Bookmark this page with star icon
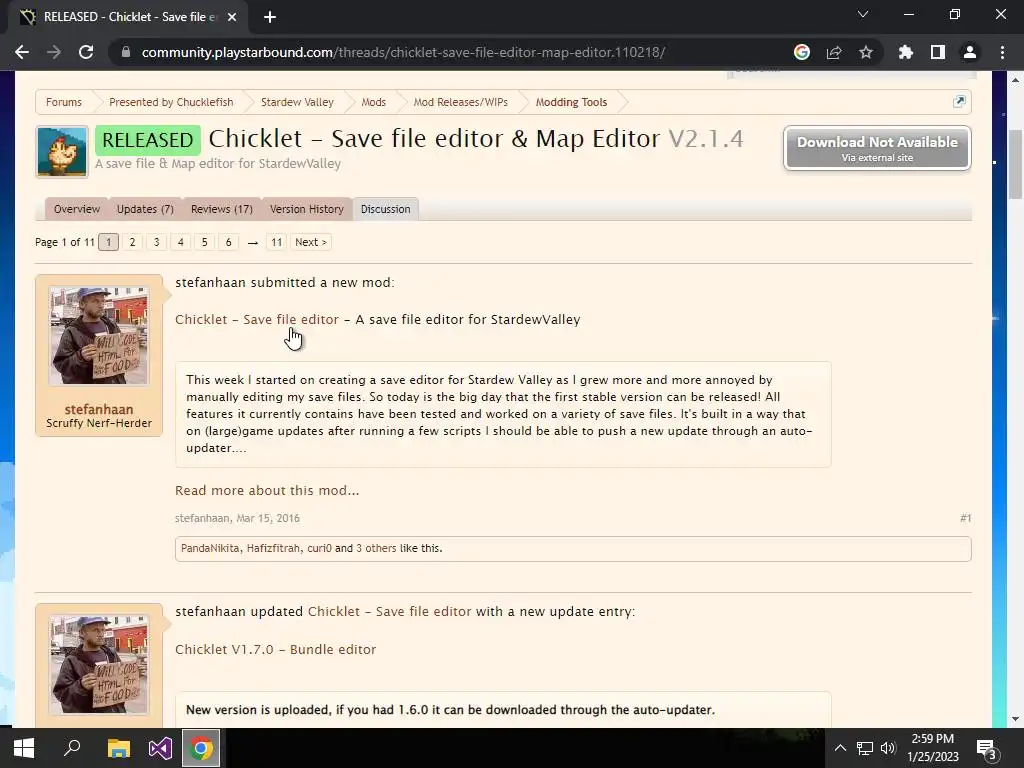The width and height of the screenshot is (1024, 768). point(866,52)
